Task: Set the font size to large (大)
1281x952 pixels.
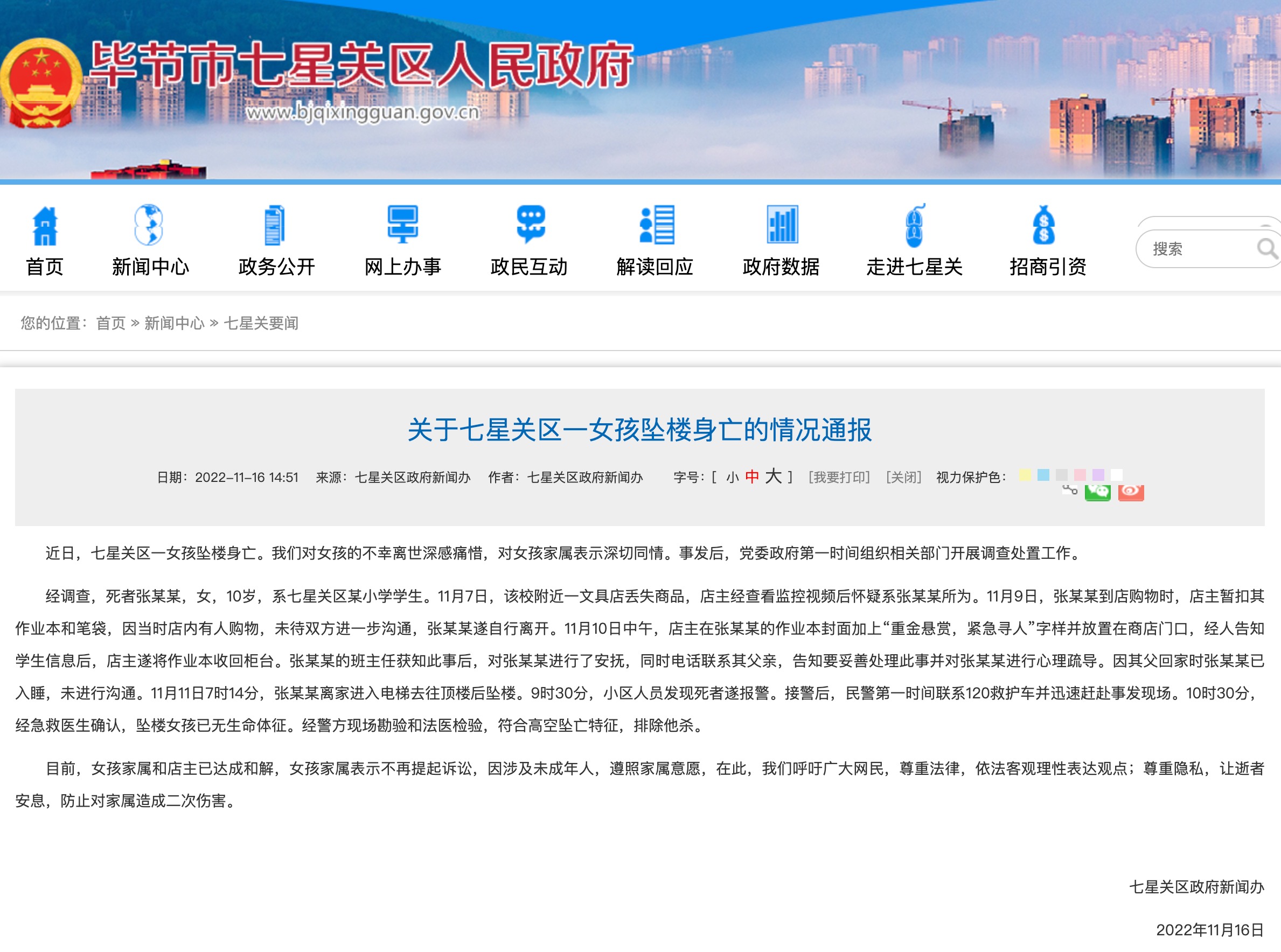Action: click(x=773, y=476)
